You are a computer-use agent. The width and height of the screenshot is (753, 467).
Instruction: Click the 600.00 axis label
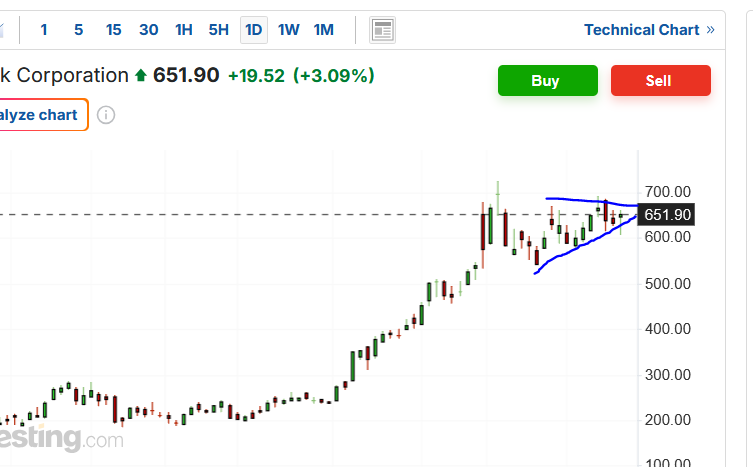[x=668, y=237]
